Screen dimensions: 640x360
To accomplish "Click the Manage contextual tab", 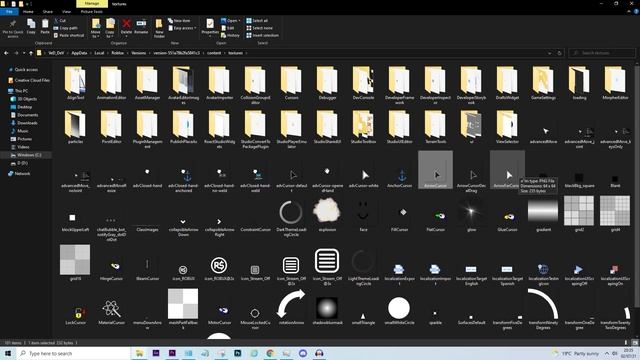I will point(92,3).
